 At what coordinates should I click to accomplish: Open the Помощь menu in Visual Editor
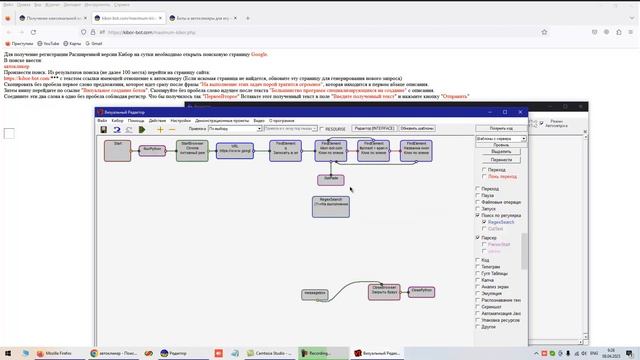(136, 121)
